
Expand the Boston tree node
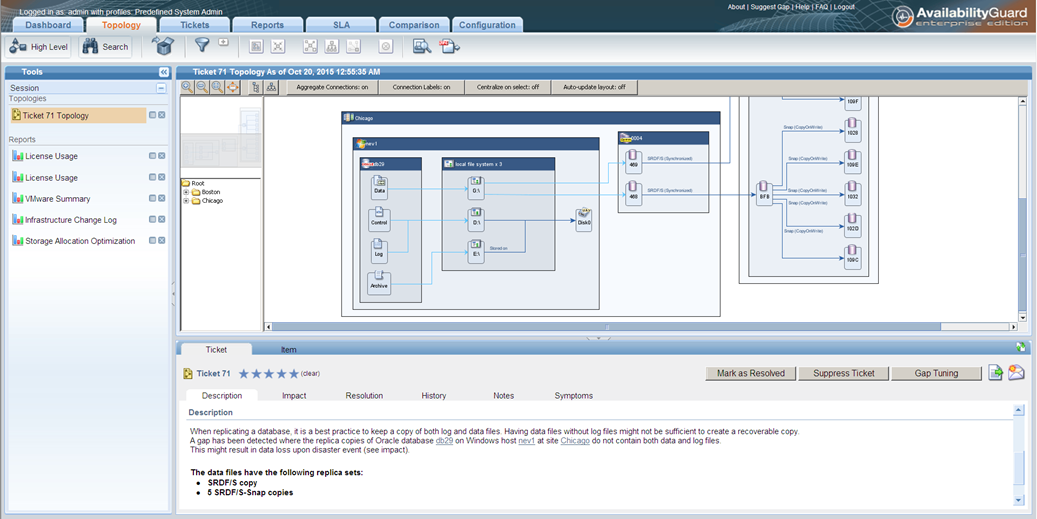click(x=187, y=192)
